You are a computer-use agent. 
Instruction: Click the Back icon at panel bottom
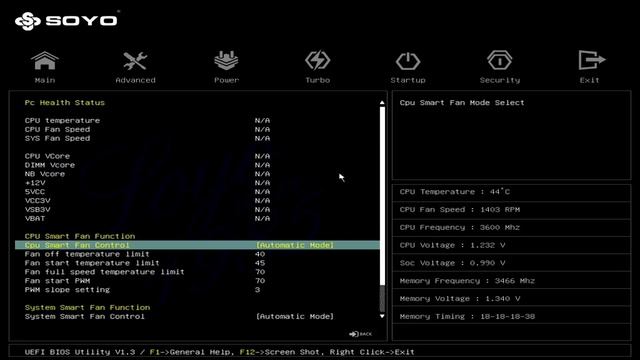tap(361, 334)
